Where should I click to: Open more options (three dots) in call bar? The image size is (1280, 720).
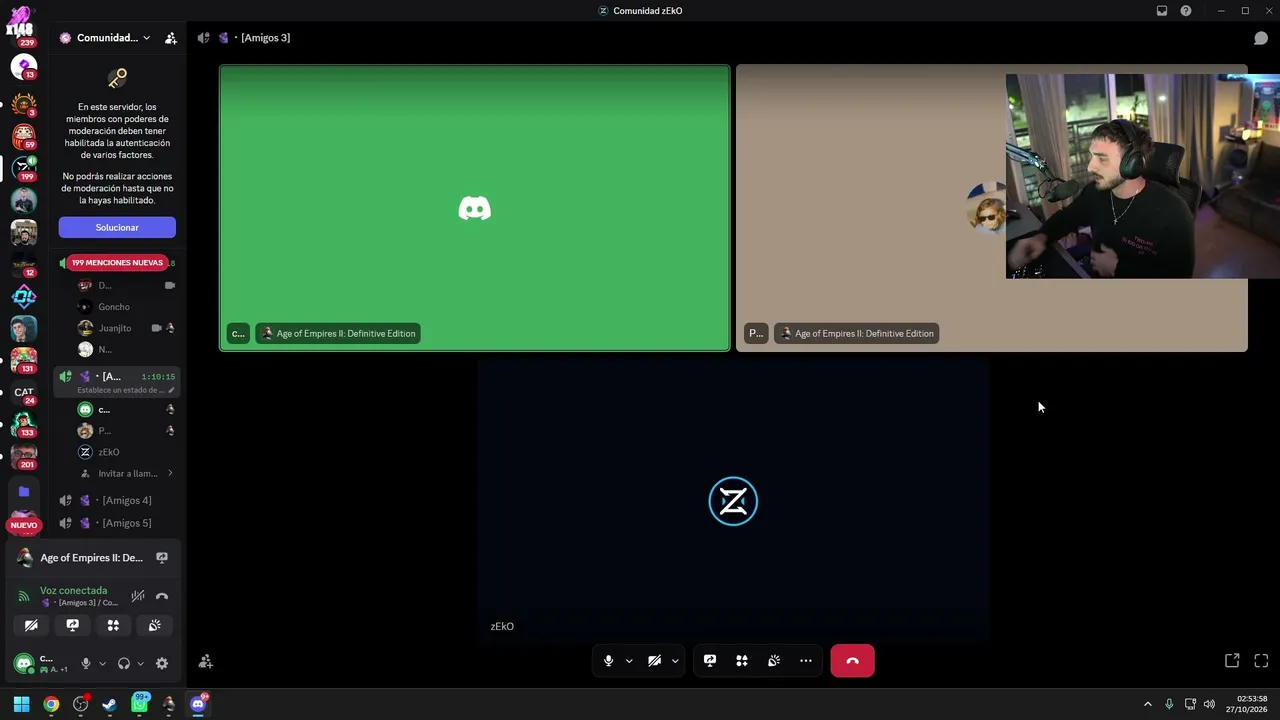806,661
